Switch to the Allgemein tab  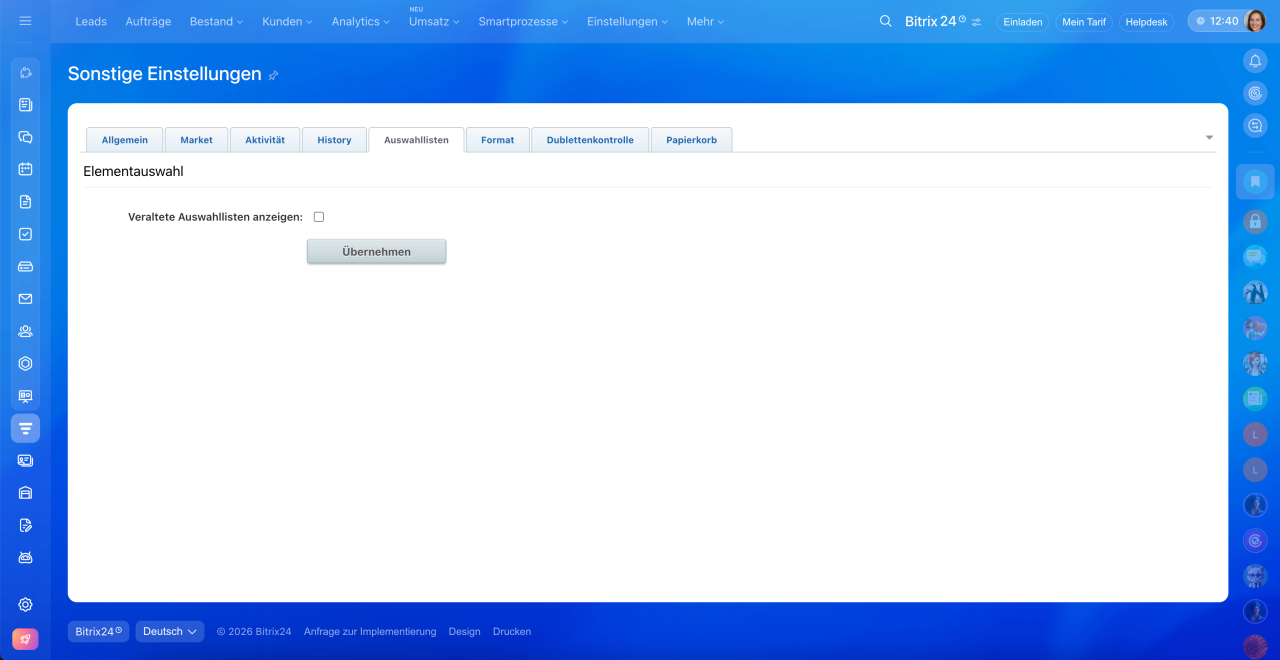pos(125,140)
